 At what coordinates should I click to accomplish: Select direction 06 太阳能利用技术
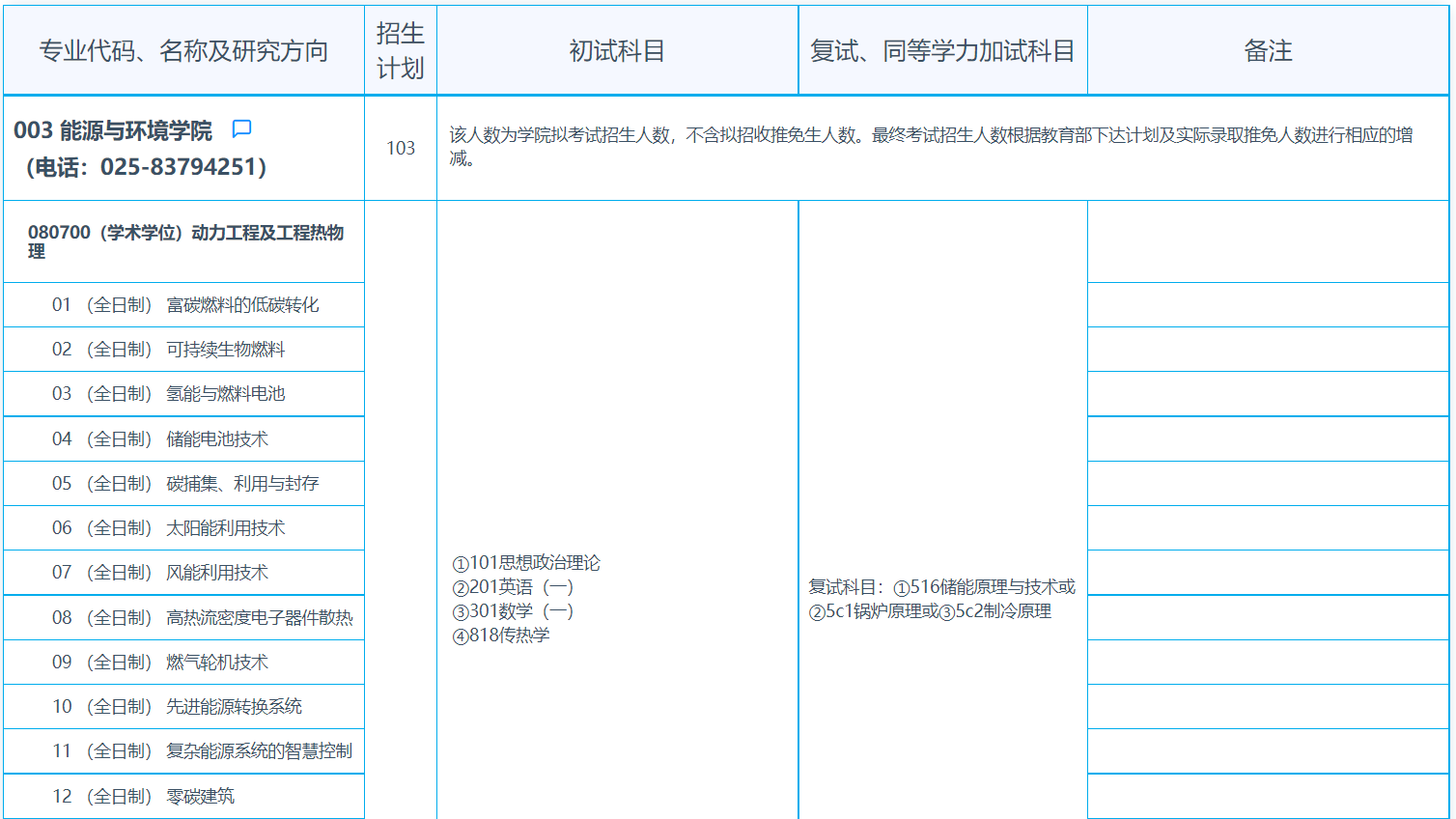(x=184, y=528)
